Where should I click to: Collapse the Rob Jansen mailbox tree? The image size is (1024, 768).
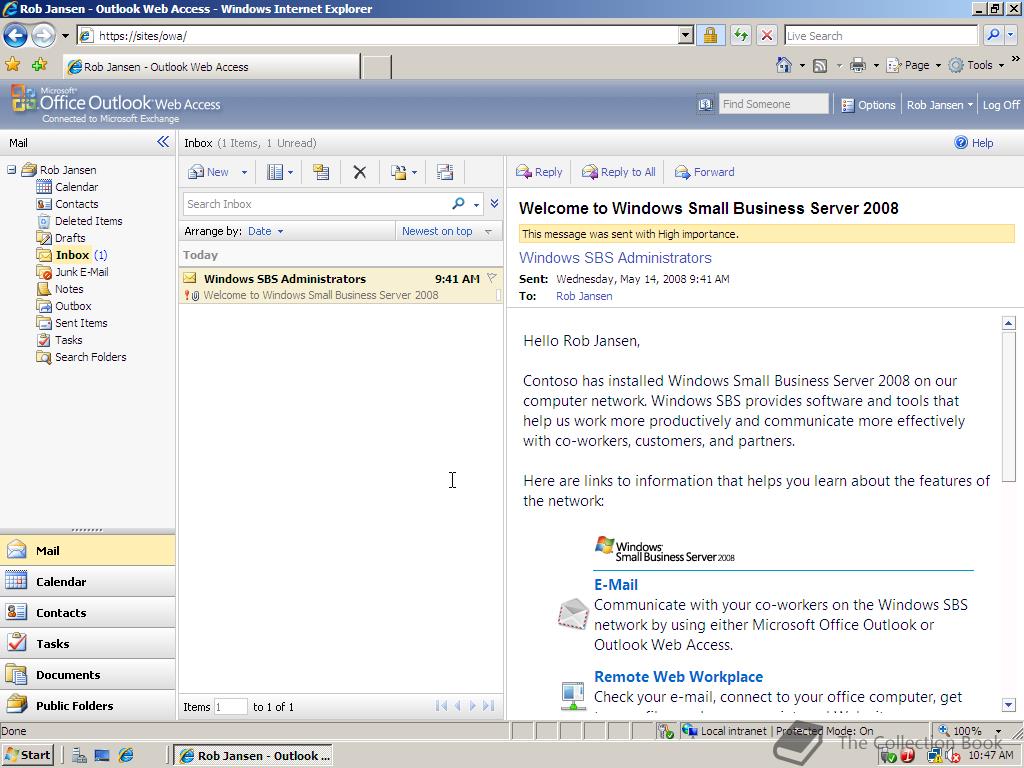tap(11, 170)
